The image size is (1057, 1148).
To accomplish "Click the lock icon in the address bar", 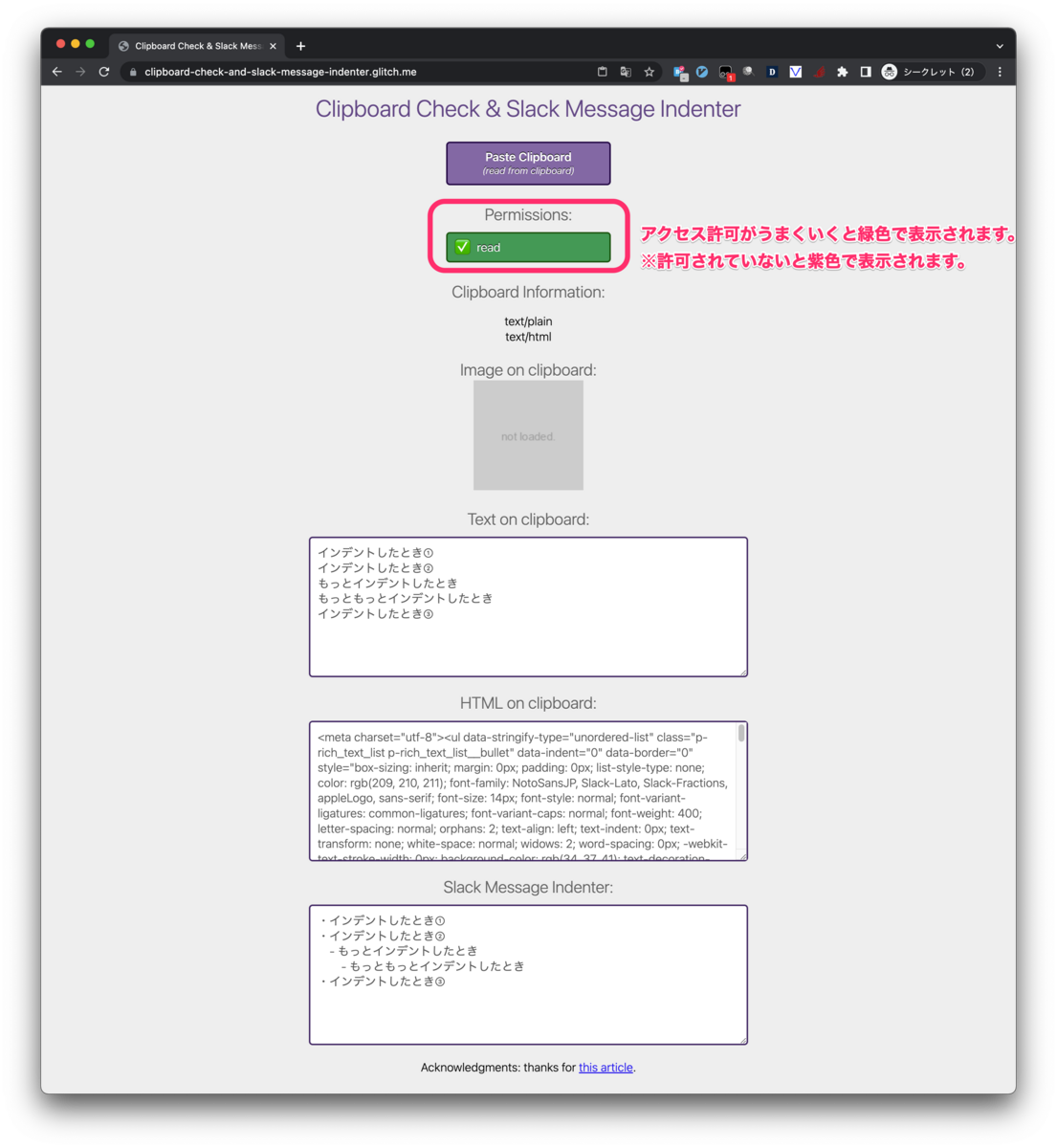I will point(133,72).
